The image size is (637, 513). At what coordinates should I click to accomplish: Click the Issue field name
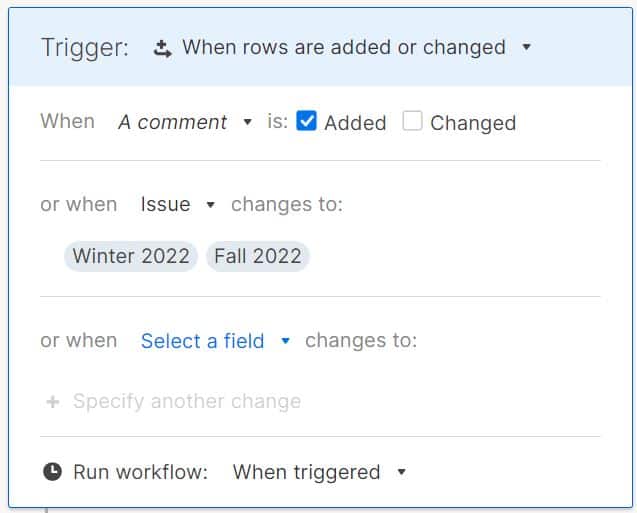[x=165, y=204]
